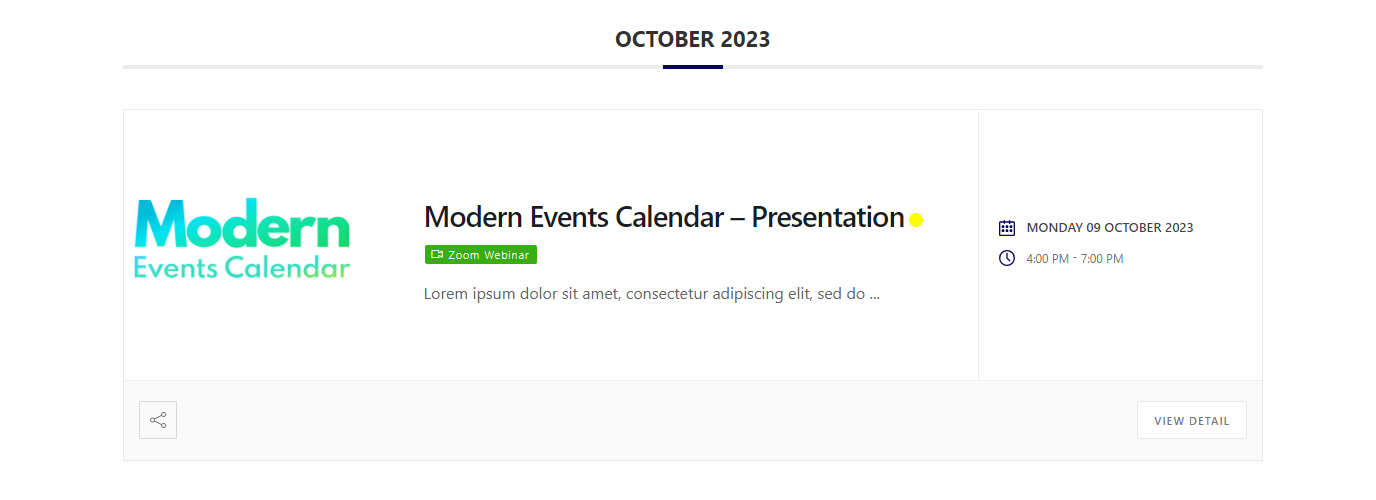
Task: Click the clock icon beside event time
Action: pos(1007,258)
